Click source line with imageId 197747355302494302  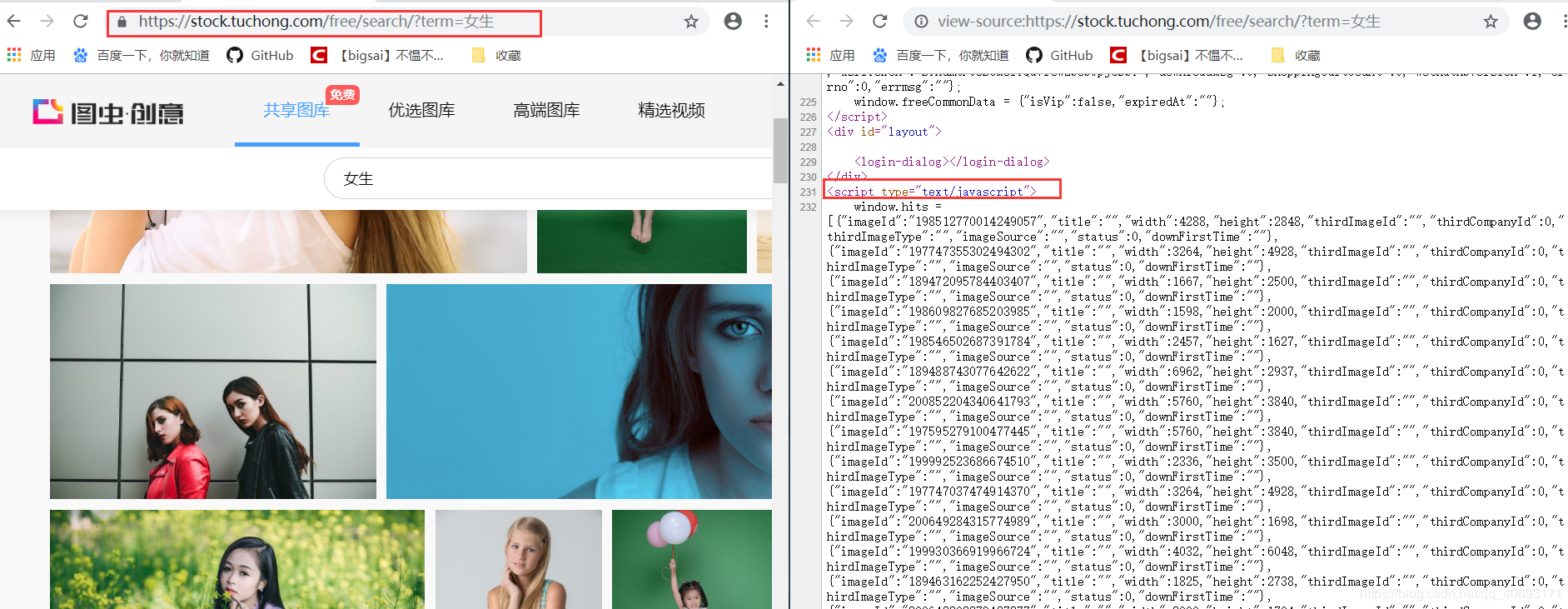point(1196,259)
